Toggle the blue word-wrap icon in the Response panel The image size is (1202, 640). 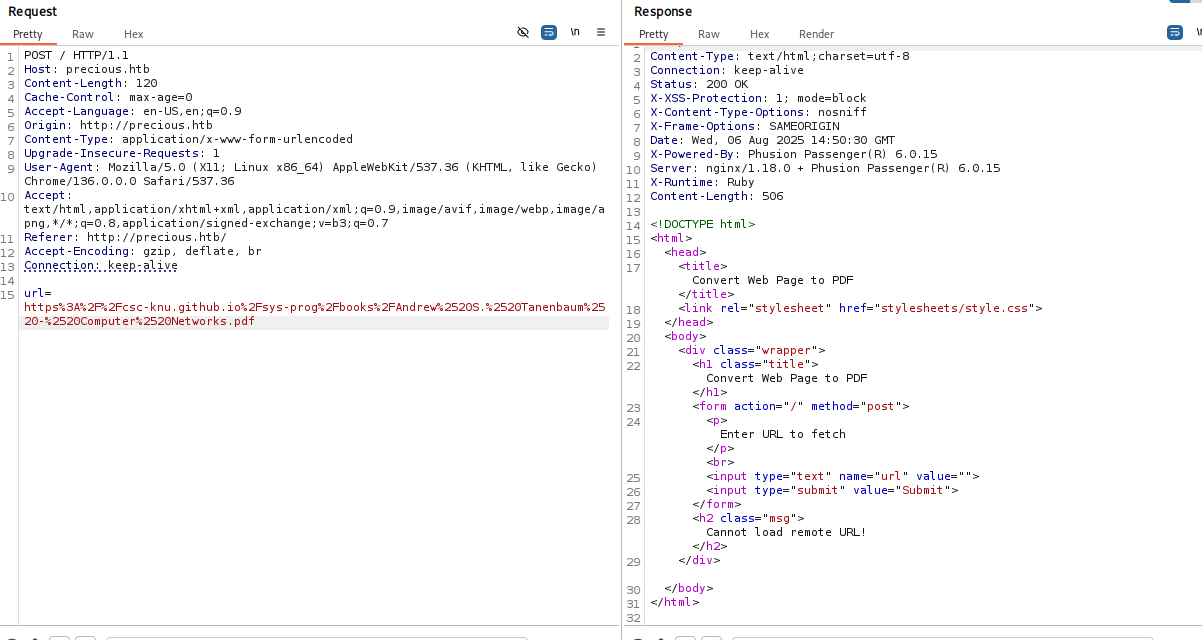point(1175,32)
